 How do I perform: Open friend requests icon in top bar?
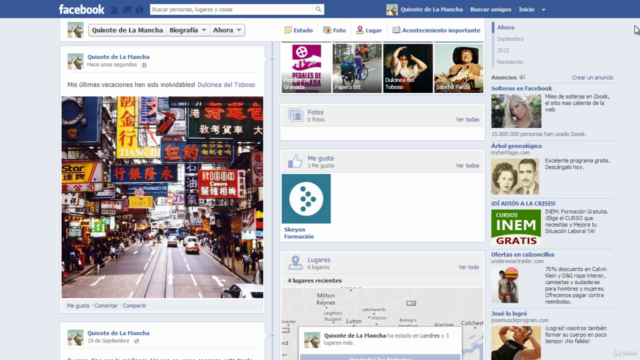114,9
